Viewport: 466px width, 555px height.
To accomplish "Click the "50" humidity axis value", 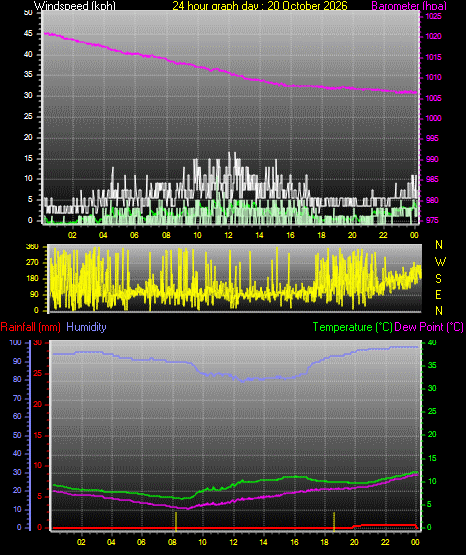I will click(17, 435).
